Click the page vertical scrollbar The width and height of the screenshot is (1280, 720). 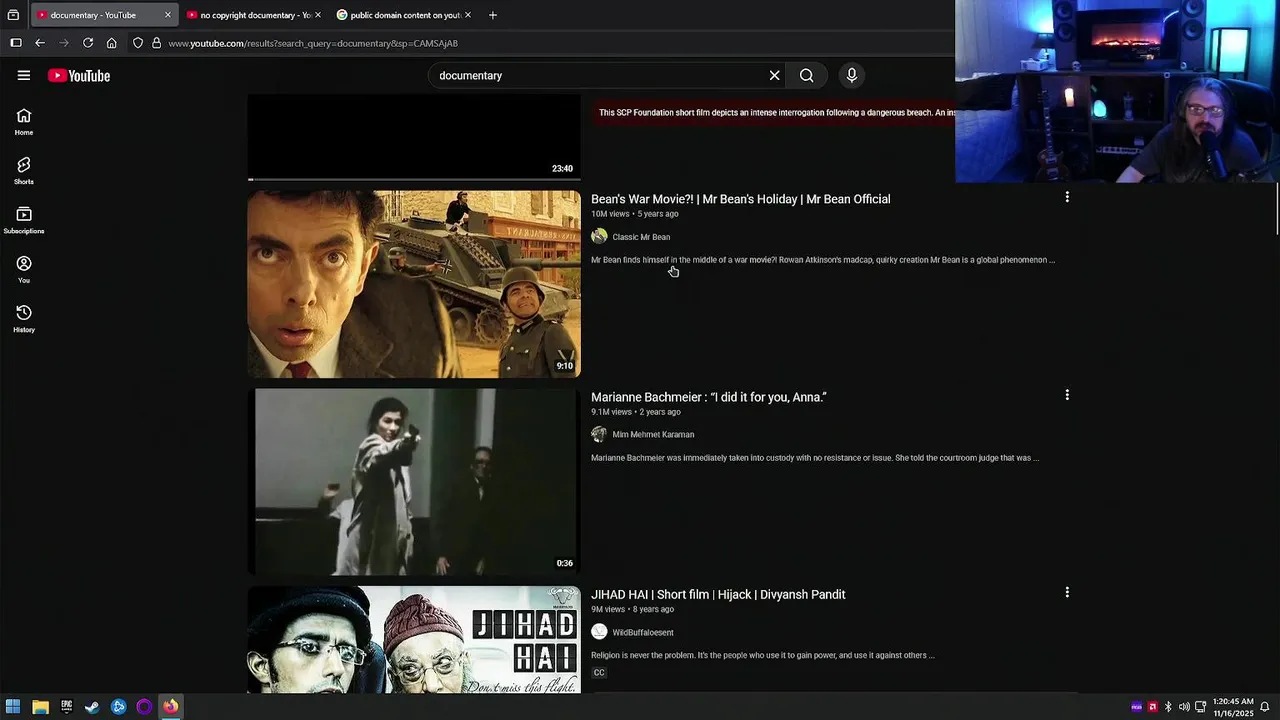tap(1277, 210)
